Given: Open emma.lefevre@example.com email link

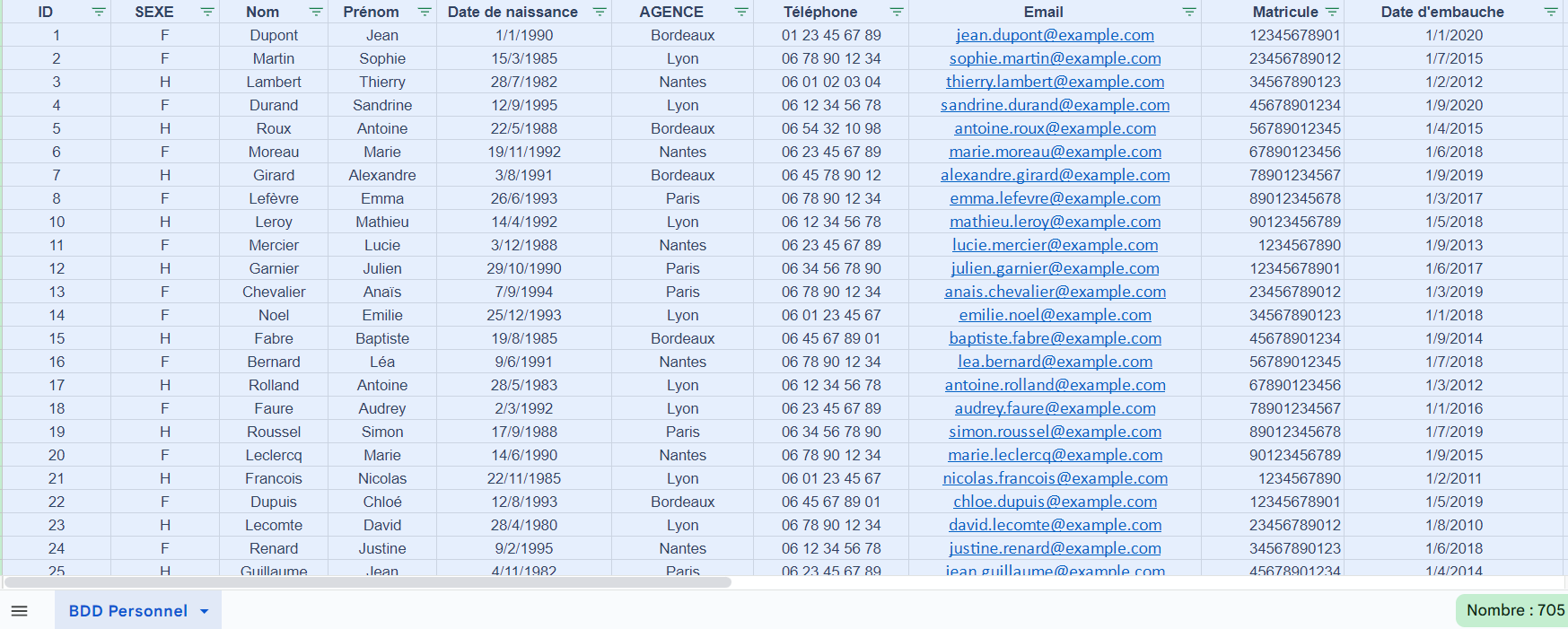Looking at the screenshot, I should [x=1055, y=198].
